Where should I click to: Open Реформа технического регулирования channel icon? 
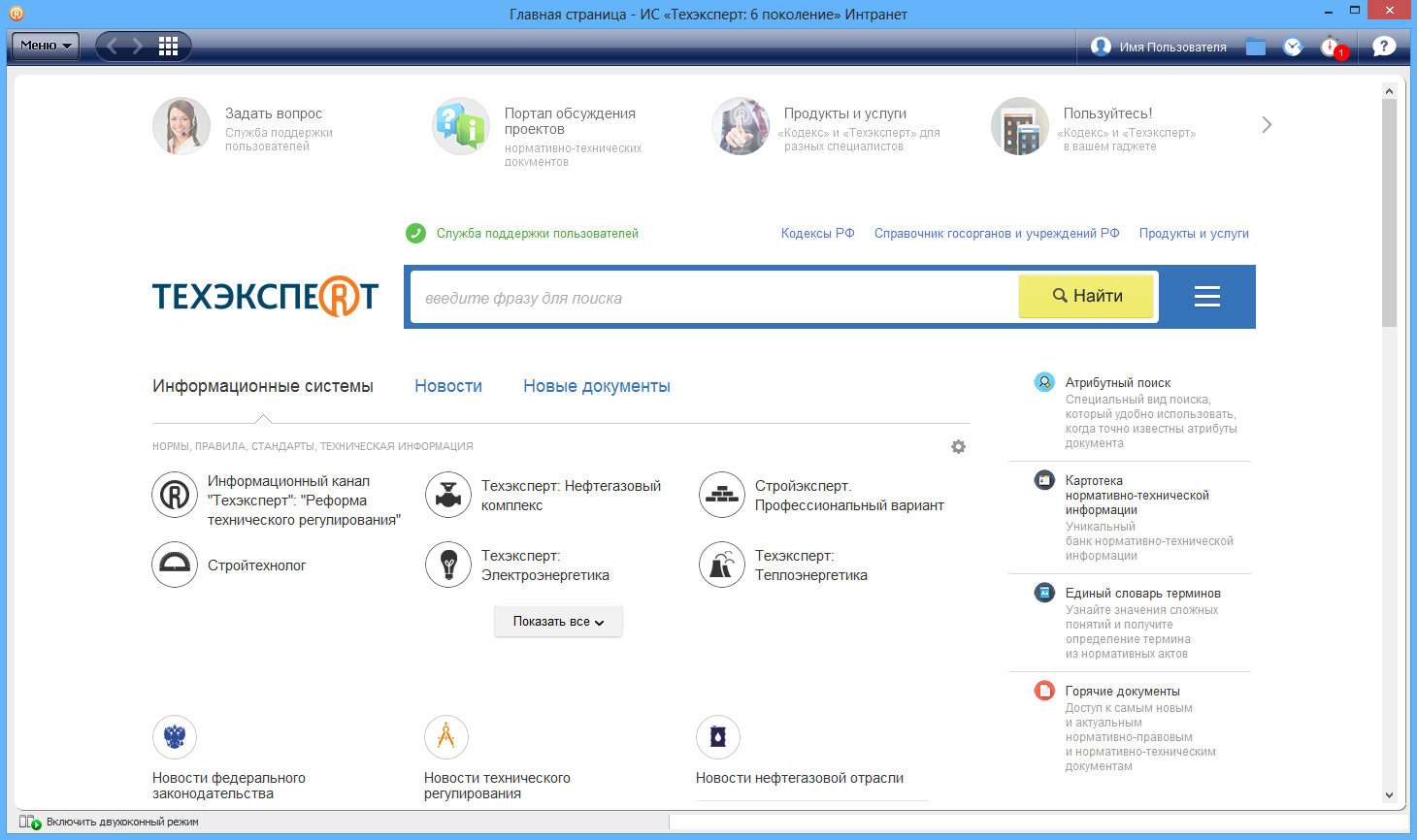(175, 495)
